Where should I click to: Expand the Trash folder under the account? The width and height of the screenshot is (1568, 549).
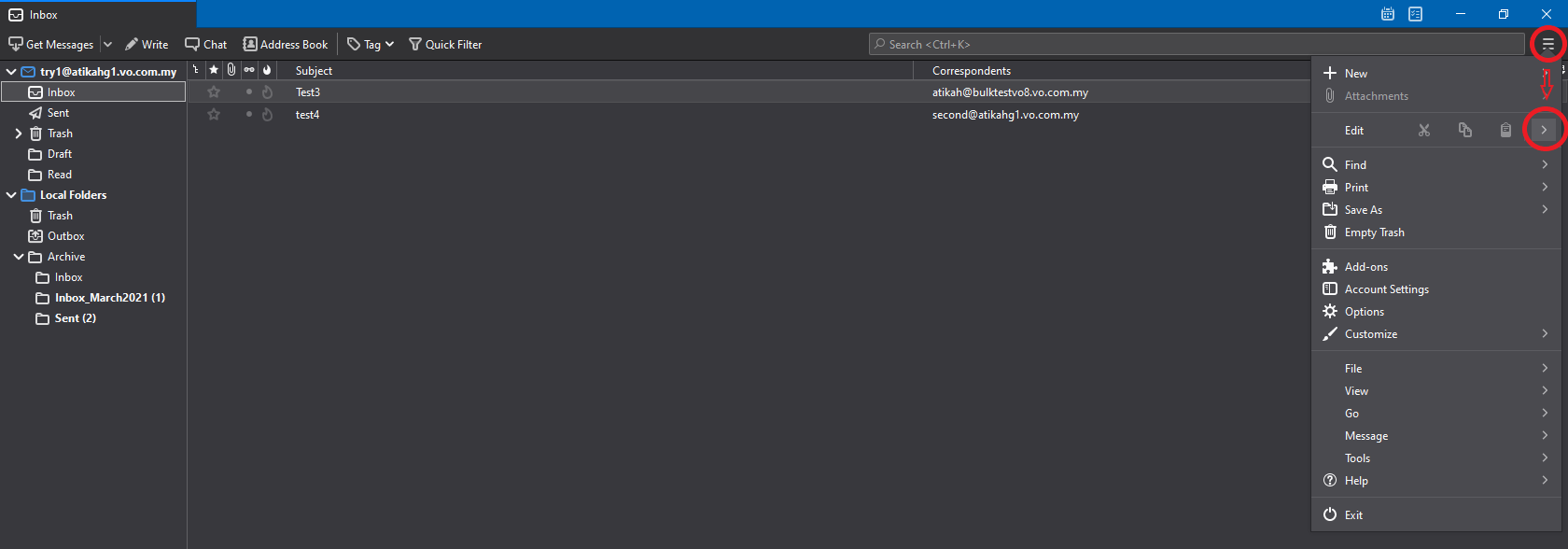[x=18, y=134]
